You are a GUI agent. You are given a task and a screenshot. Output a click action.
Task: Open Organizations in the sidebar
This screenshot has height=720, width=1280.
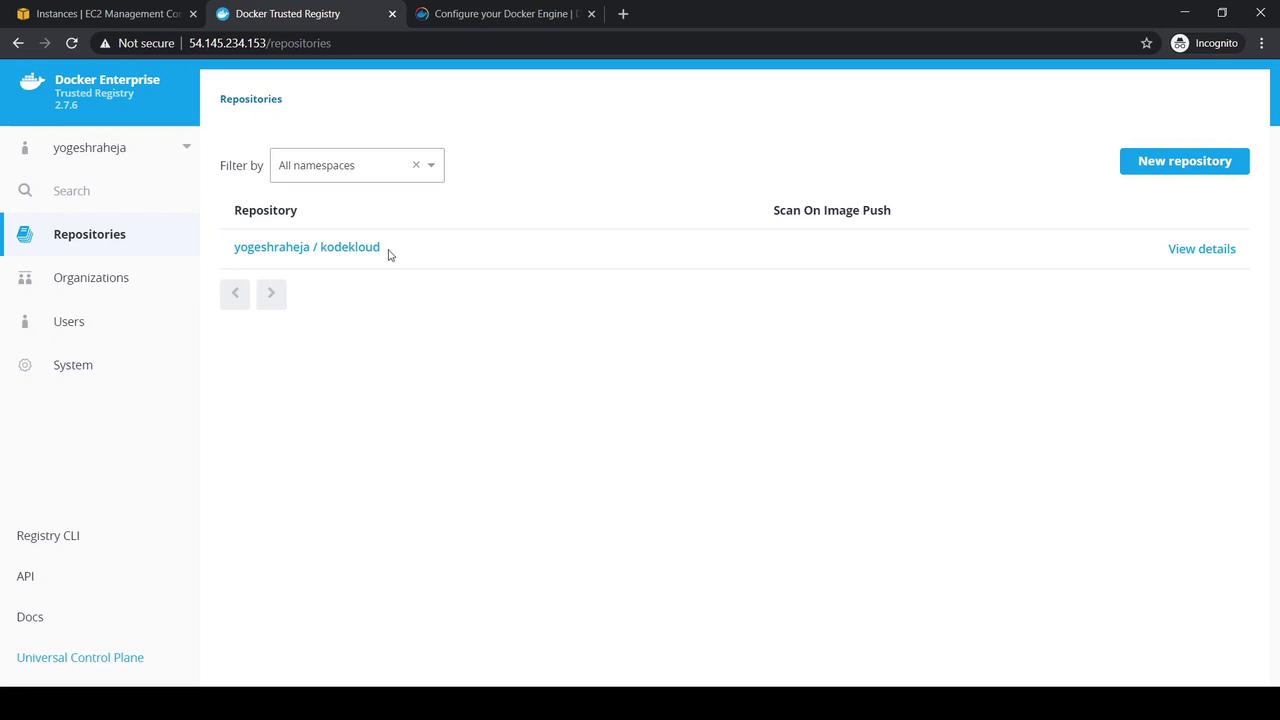pos(100,278)
